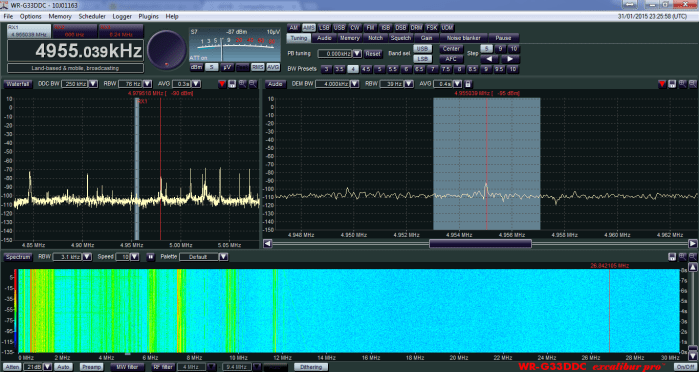
Task: Open the demodulator AVG 0.4s dropdown
Action: pyautogui.click(x=457, y=84)
